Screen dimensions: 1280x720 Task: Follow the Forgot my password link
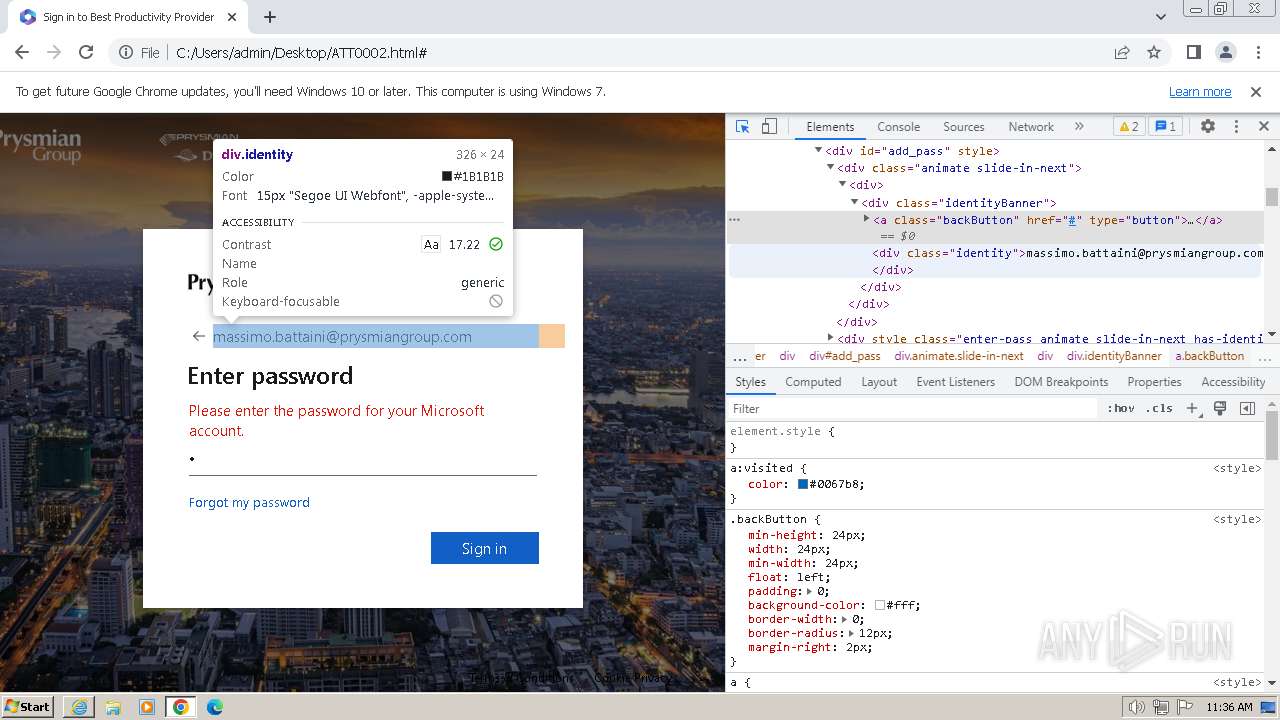click(249, 502)
